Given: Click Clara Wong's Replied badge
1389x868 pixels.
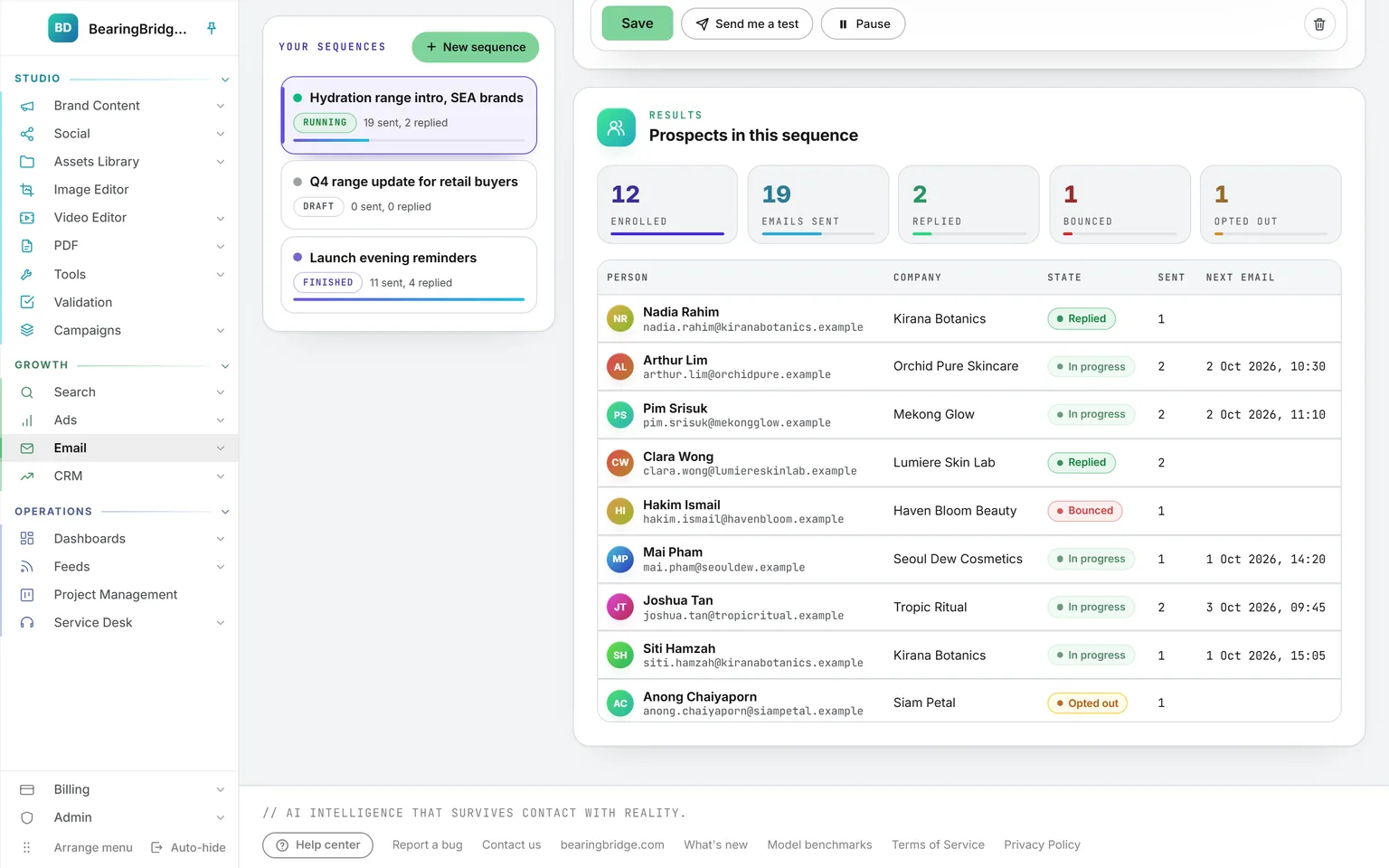Looking at the screenshot, I should coord(1082,463).
